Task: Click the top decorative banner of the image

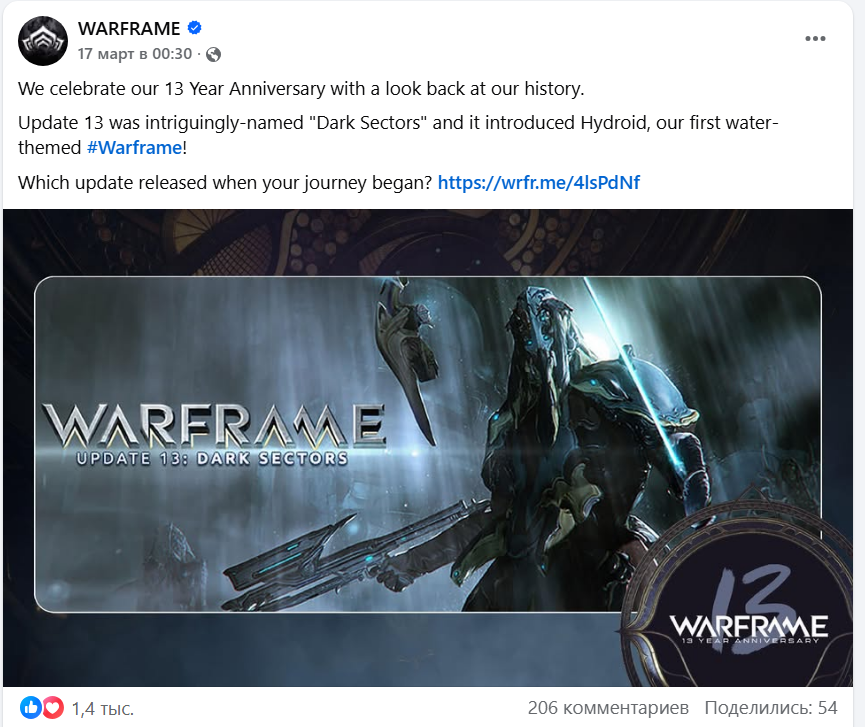Action: pos(428,243)
